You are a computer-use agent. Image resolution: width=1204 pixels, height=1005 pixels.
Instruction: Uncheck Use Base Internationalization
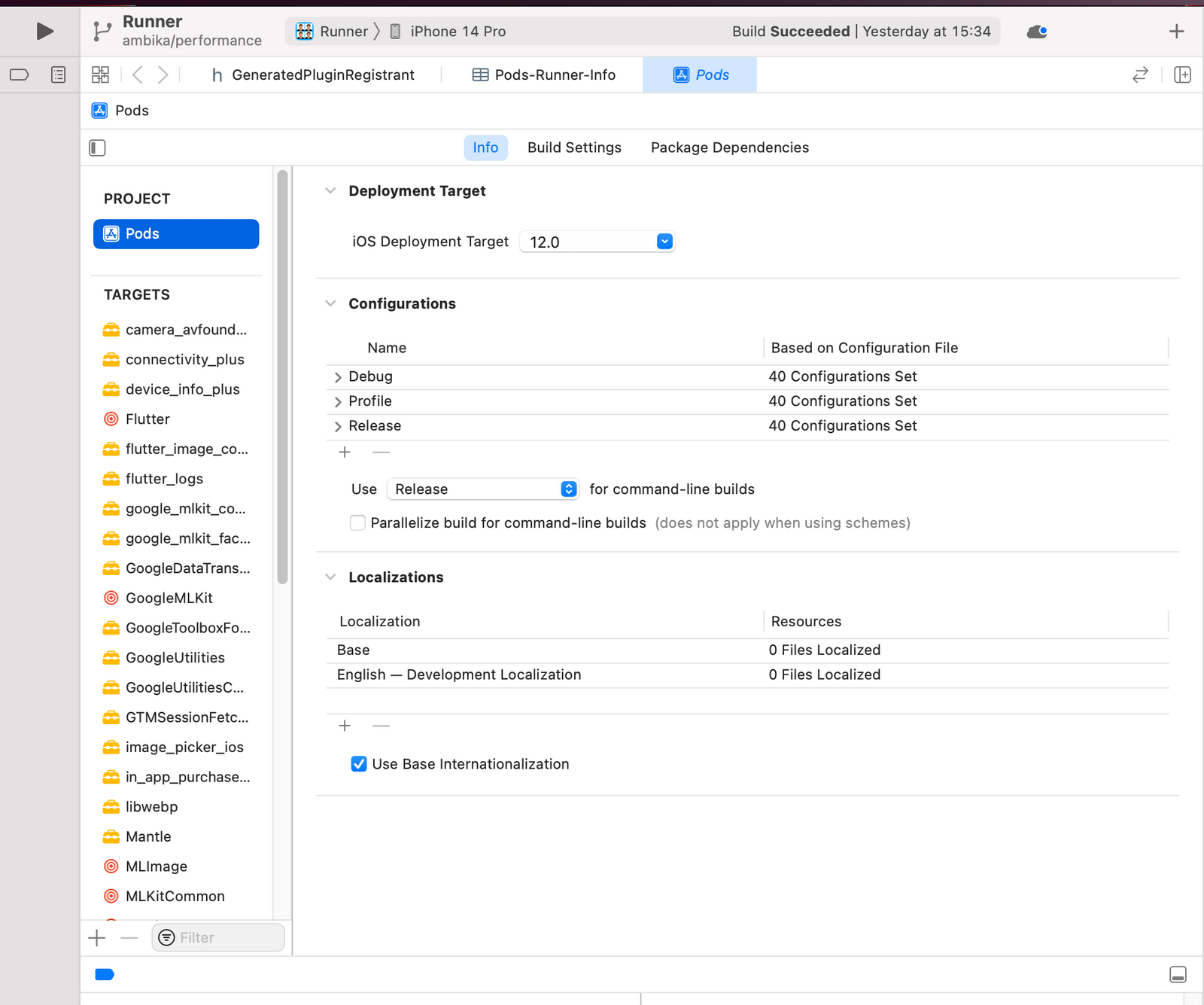358,763
